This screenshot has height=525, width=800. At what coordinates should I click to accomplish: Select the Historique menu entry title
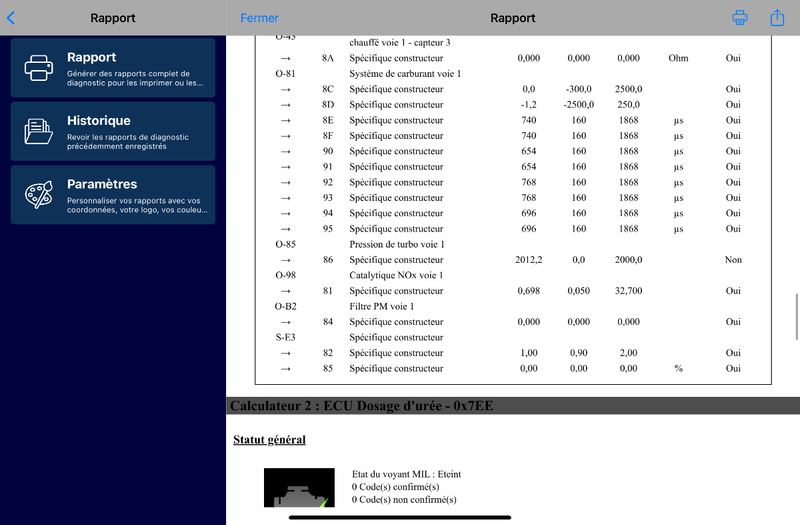coord(98,121)
